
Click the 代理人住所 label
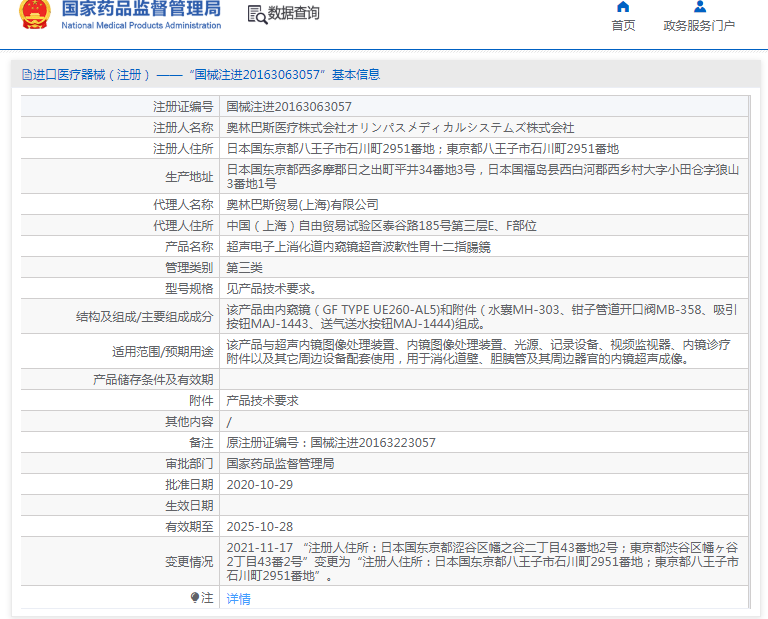pyautogui.click(x=183, y=226)
